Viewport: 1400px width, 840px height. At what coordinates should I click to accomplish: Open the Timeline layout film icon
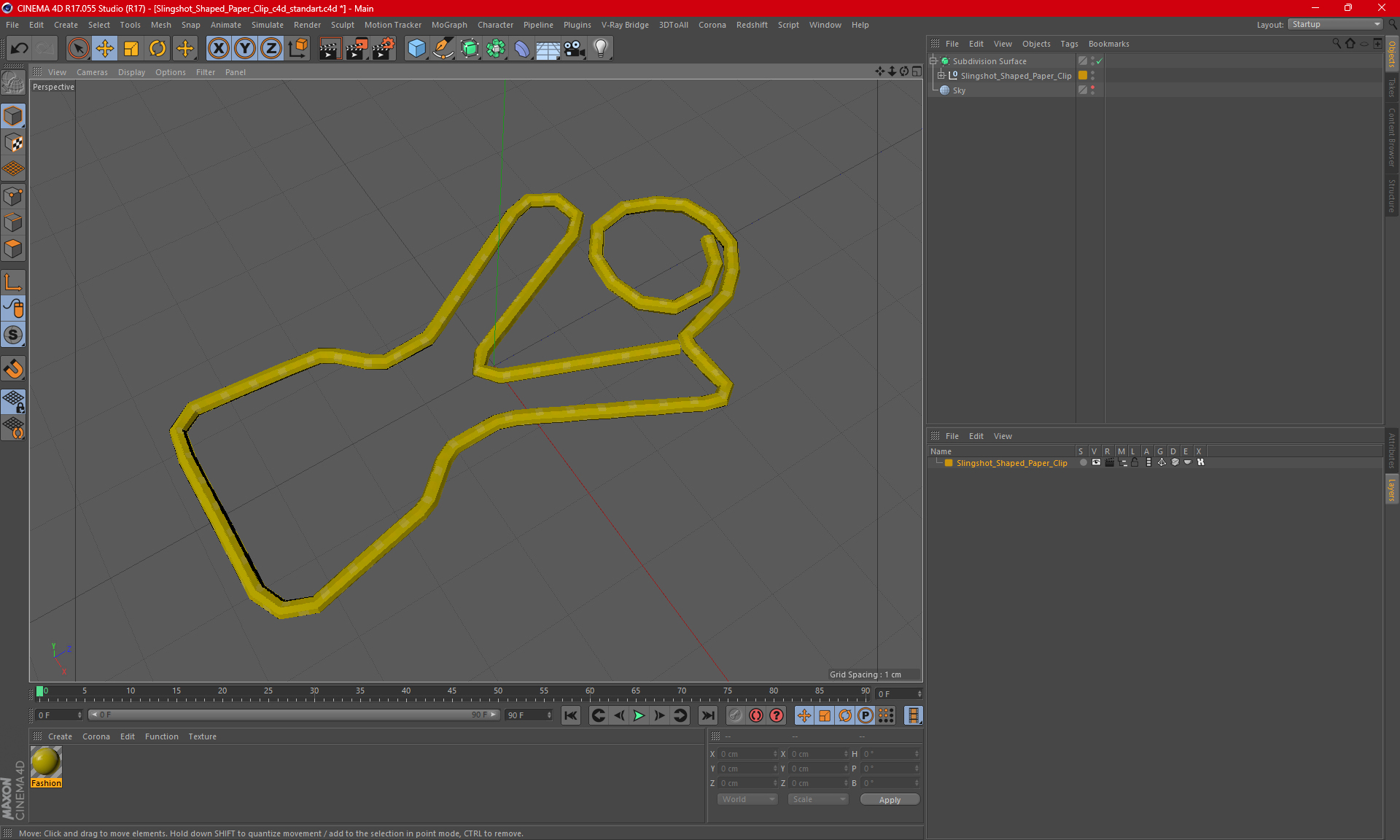[x=913, y=715]
